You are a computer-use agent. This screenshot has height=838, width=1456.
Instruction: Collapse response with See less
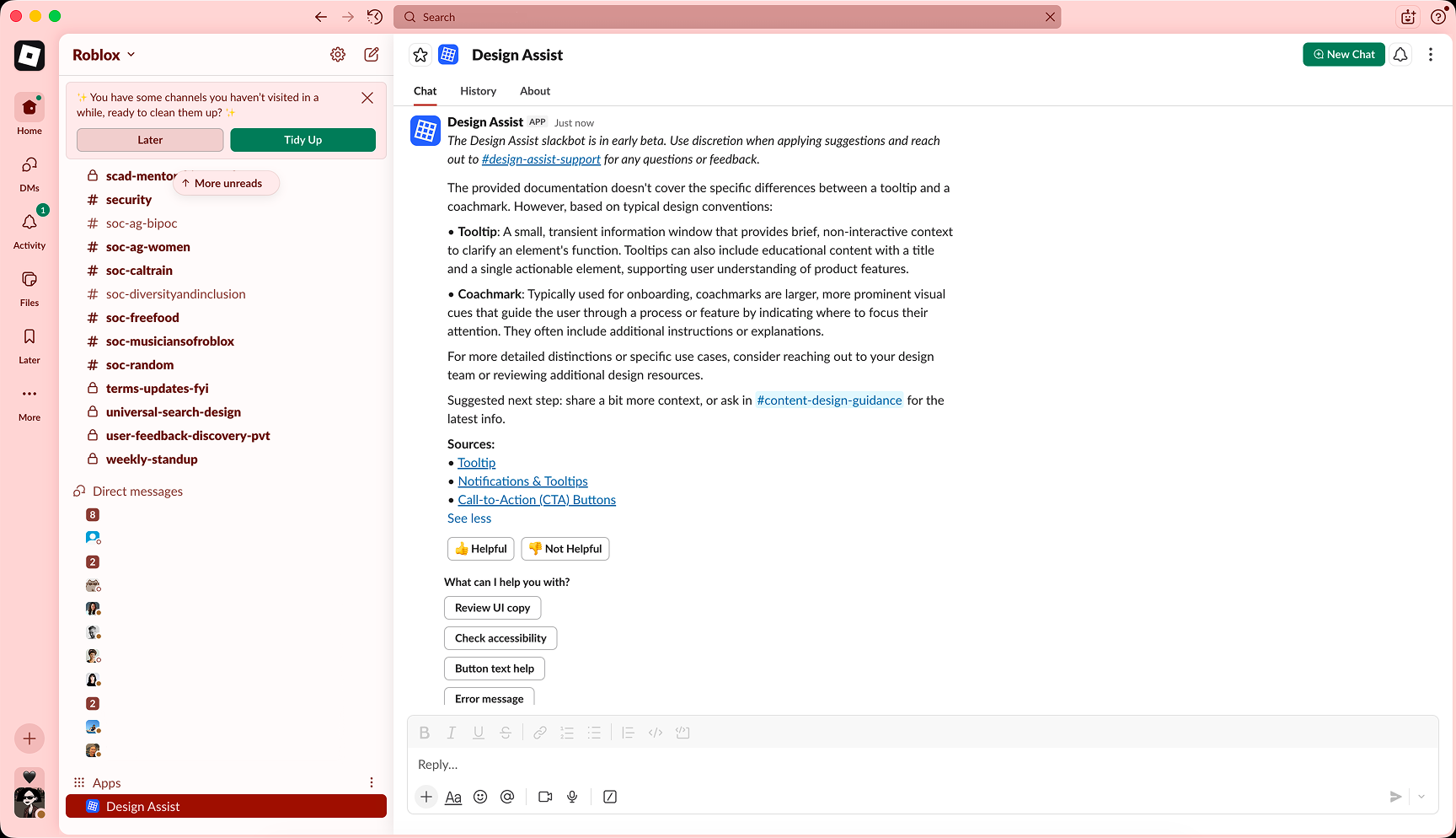pos(469,518)
